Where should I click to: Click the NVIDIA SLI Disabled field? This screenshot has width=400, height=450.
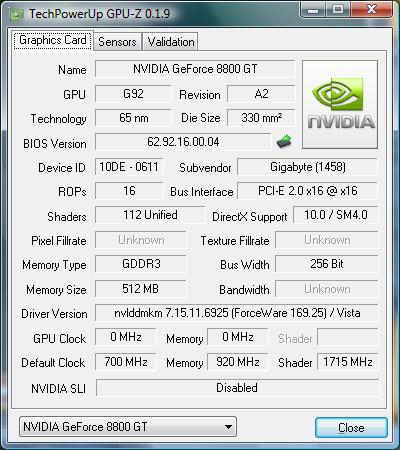[x=237, y=388]
